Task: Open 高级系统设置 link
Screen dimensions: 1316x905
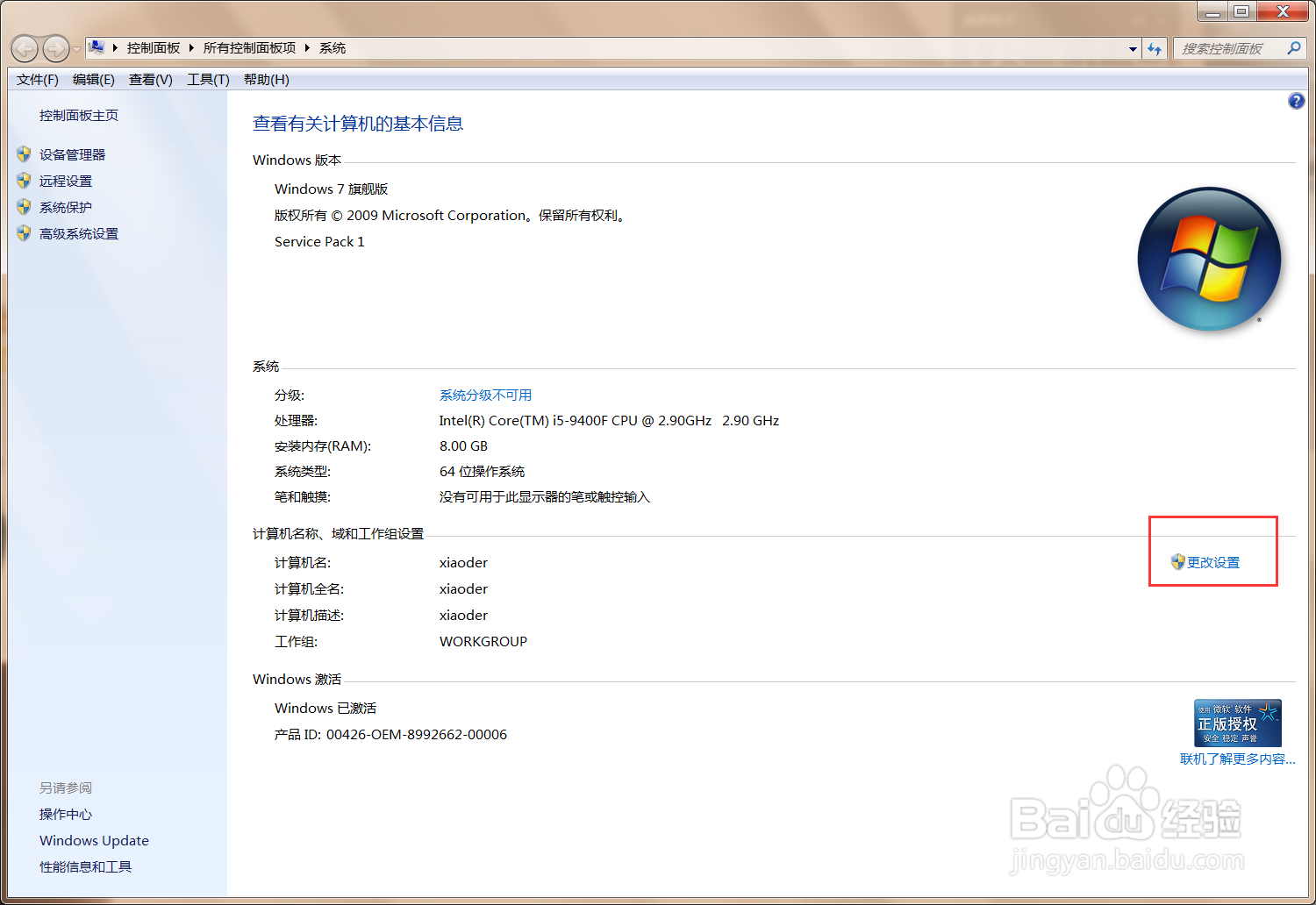Action: 79,234
